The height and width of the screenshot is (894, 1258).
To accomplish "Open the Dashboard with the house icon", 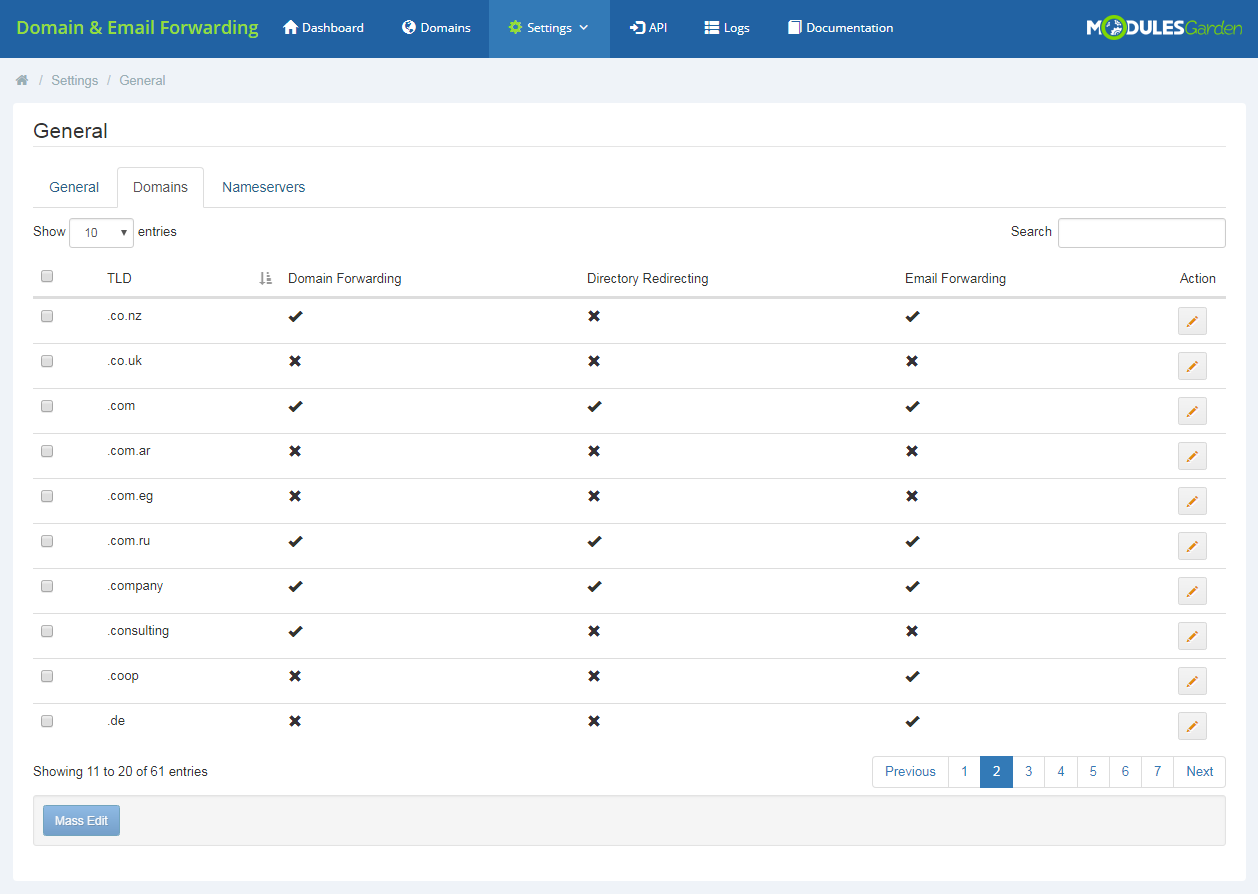I will [288, 27].
